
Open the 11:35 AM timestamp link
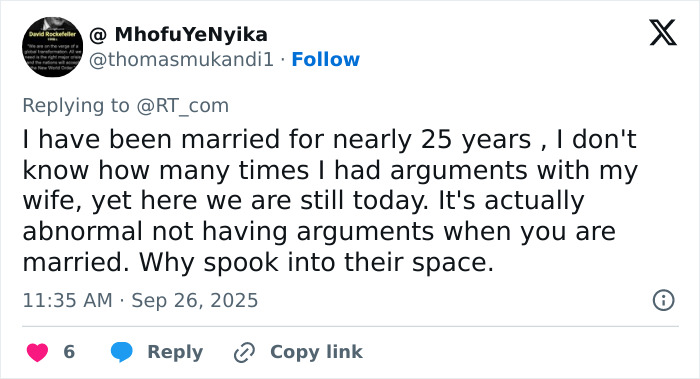[x=67, y=300]
